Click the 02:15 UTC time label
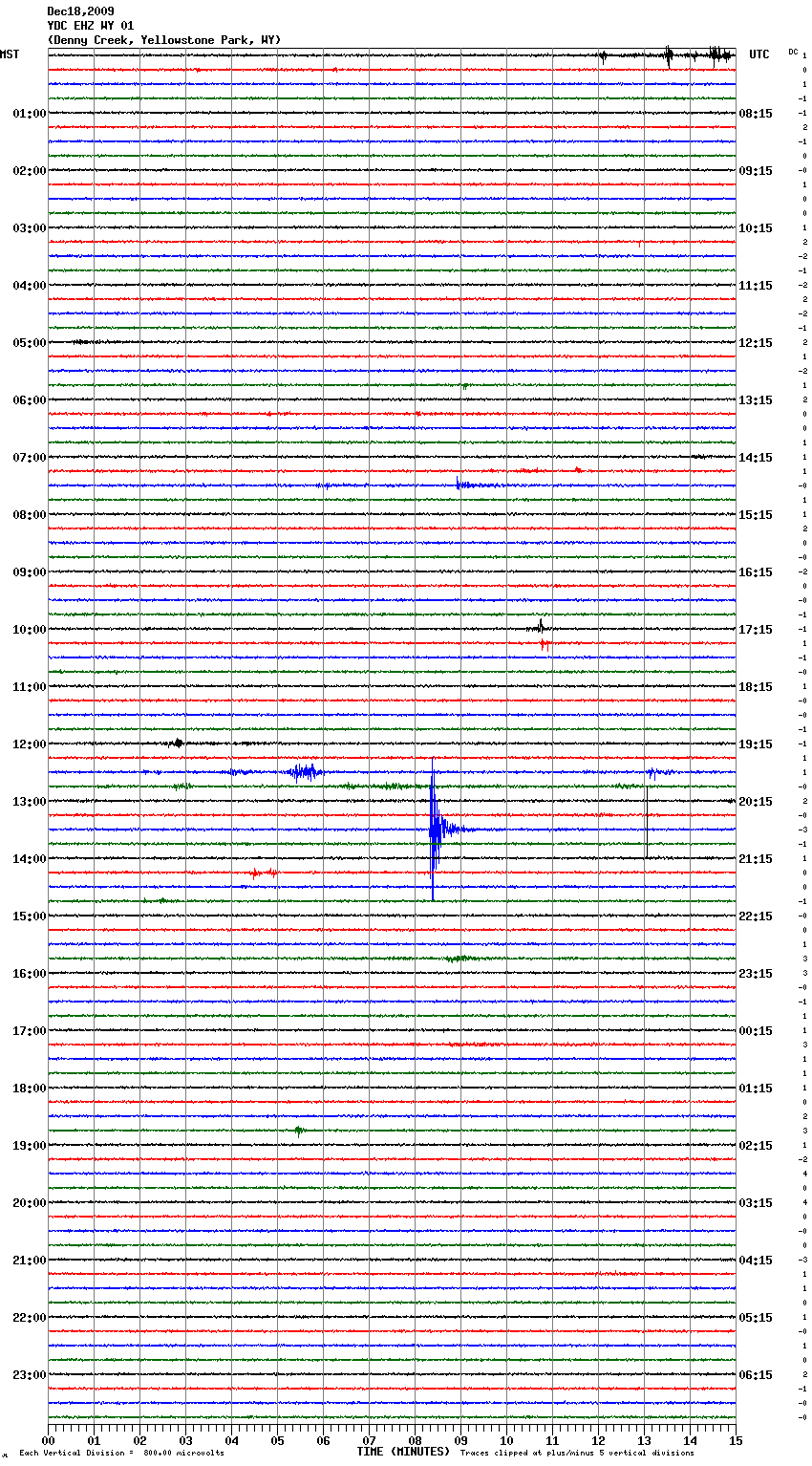 pyautogui.click(x=756, y=1146)
